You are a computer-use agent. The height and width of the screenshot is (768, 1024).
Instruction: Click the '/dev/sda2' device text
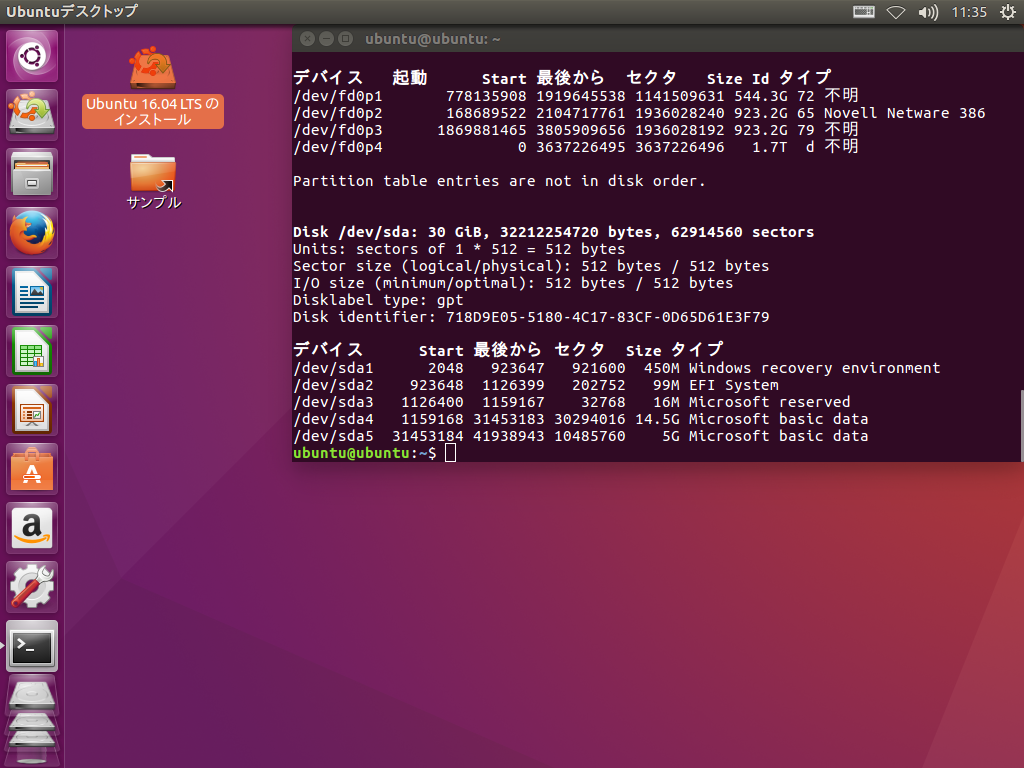point(333,385)
